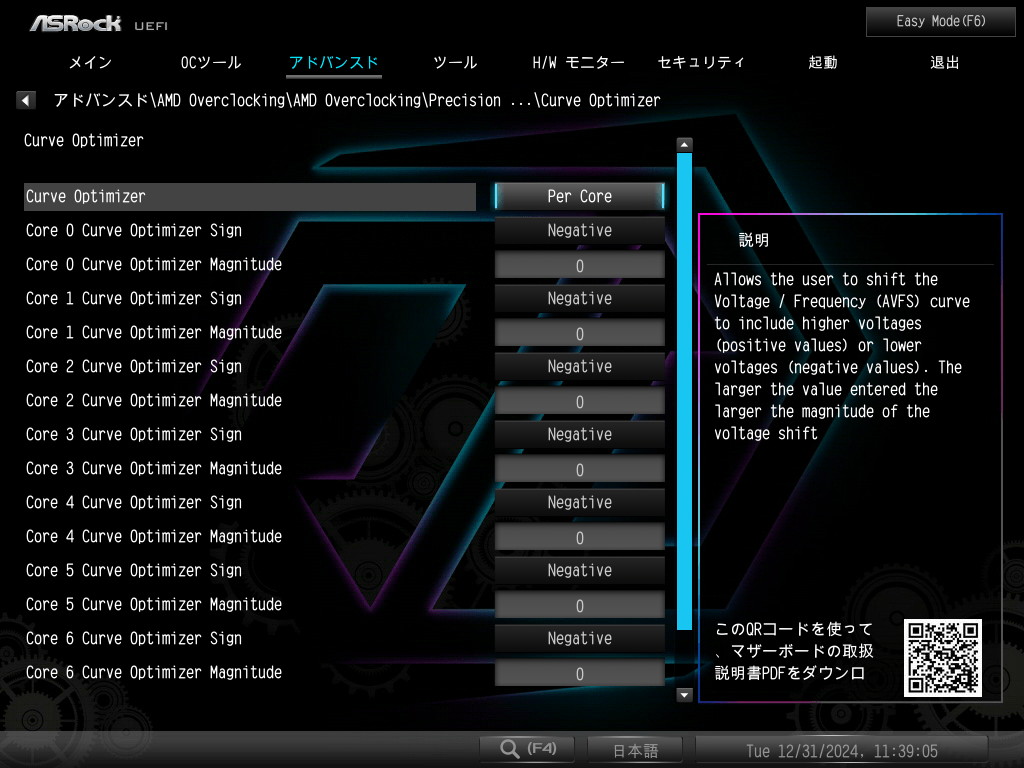Click scrollbar up arrow
Image resolution: width=1024 pixels, height=768 pixels.
coord(684,144)
